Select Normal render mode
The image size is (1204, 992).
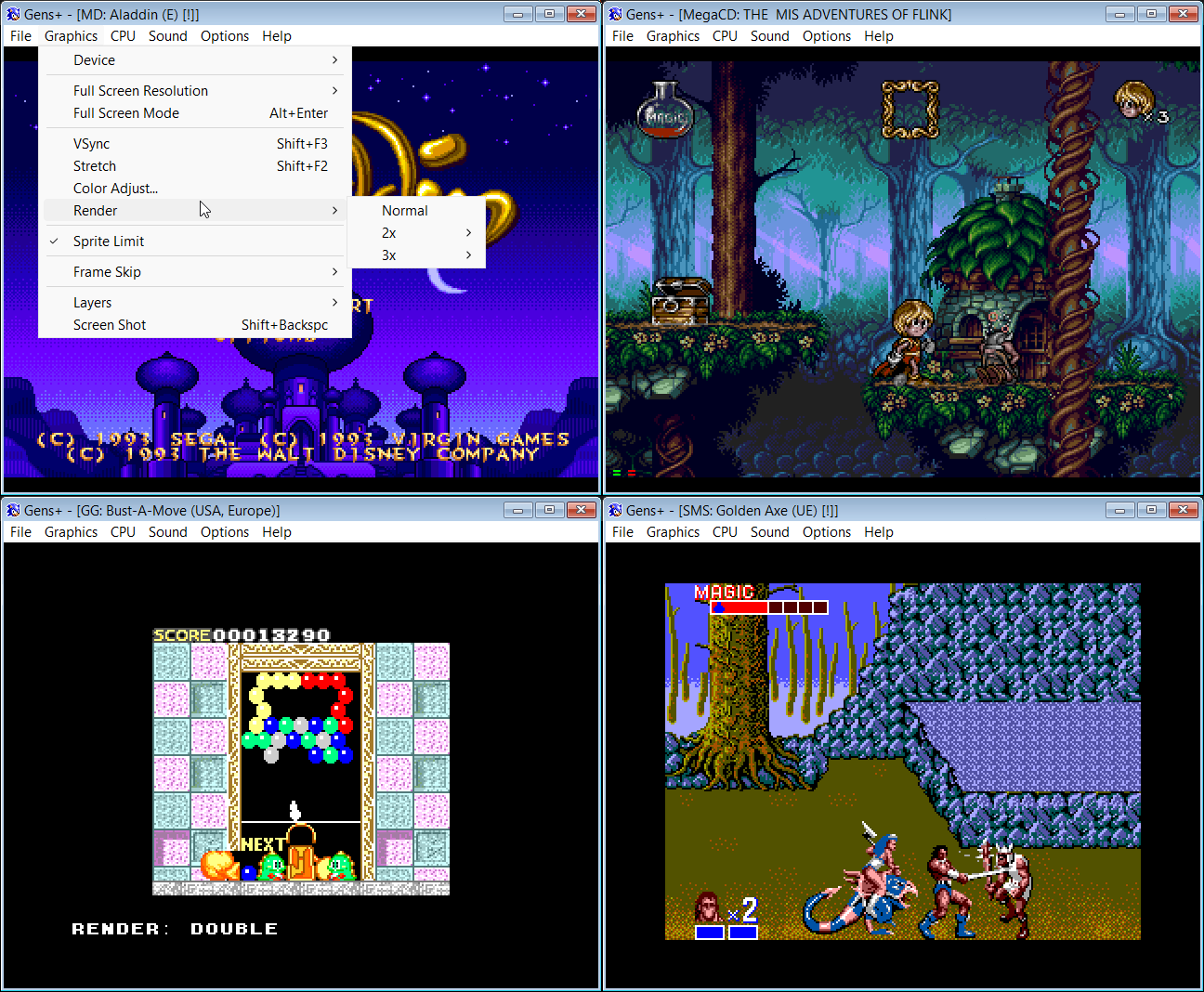tap(405, 211)
